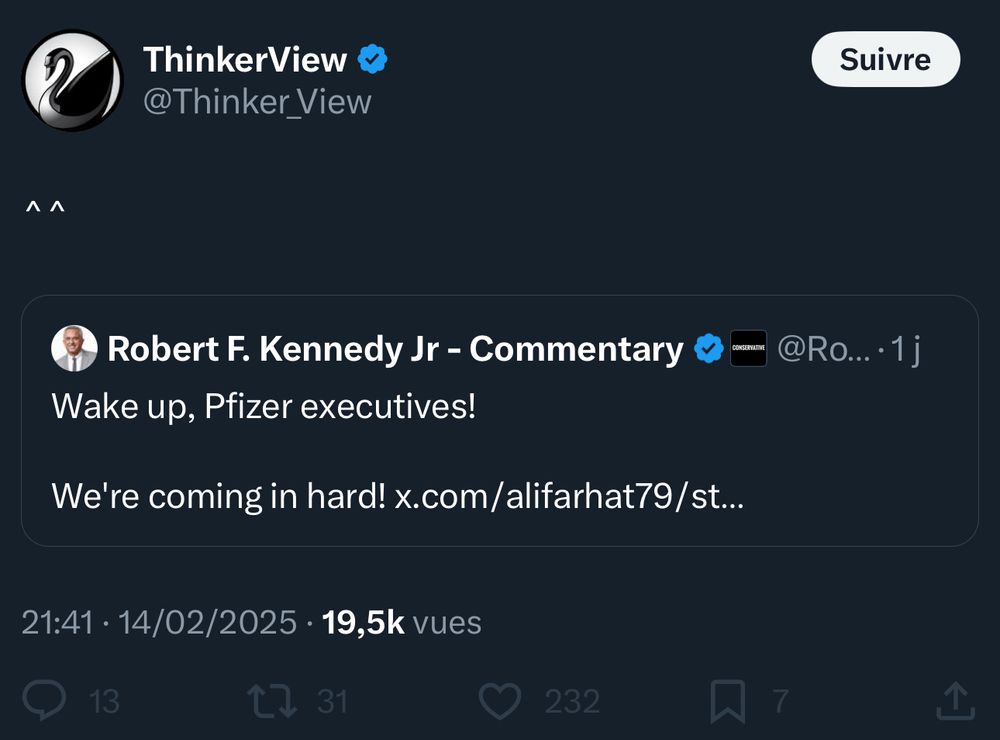Open the @Thinker_View handle link
1000x740 pixels.
(x=257, y=102)
